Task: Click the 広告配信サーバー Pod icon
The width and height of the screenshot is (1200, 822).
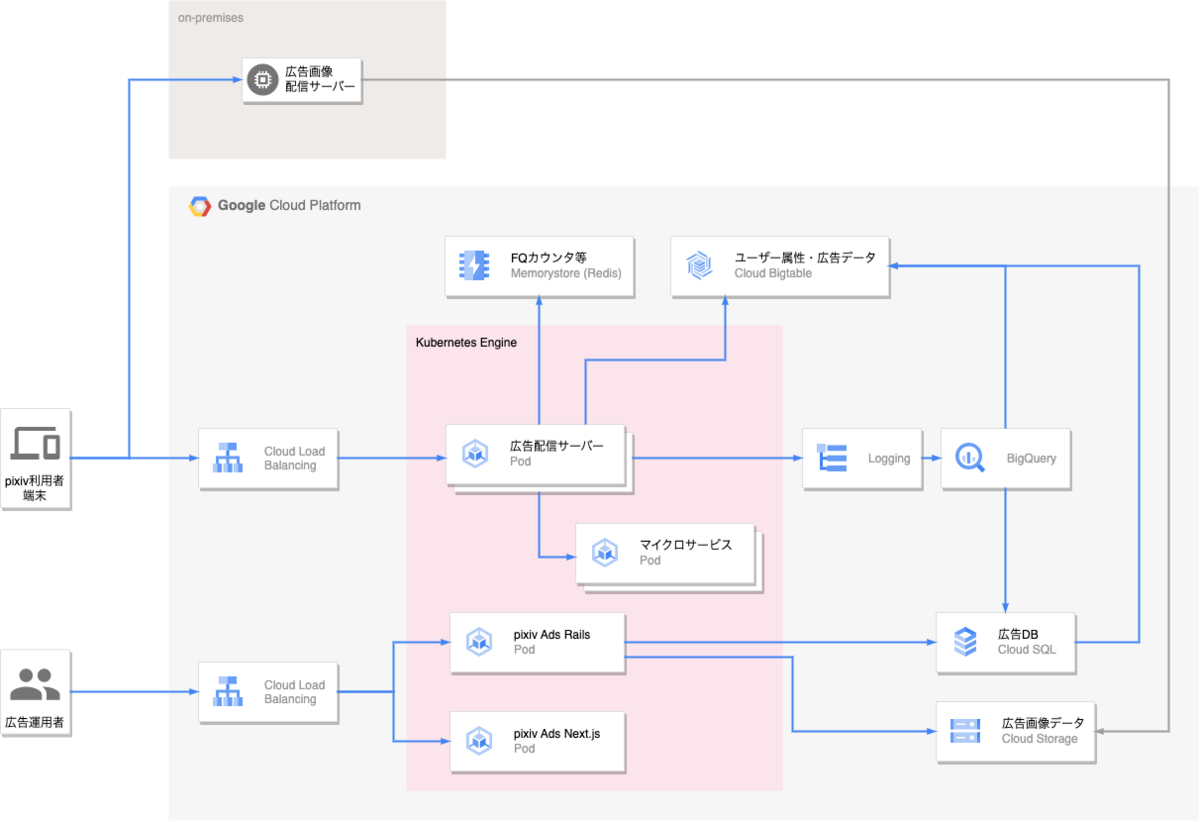Action: [476, 454]
